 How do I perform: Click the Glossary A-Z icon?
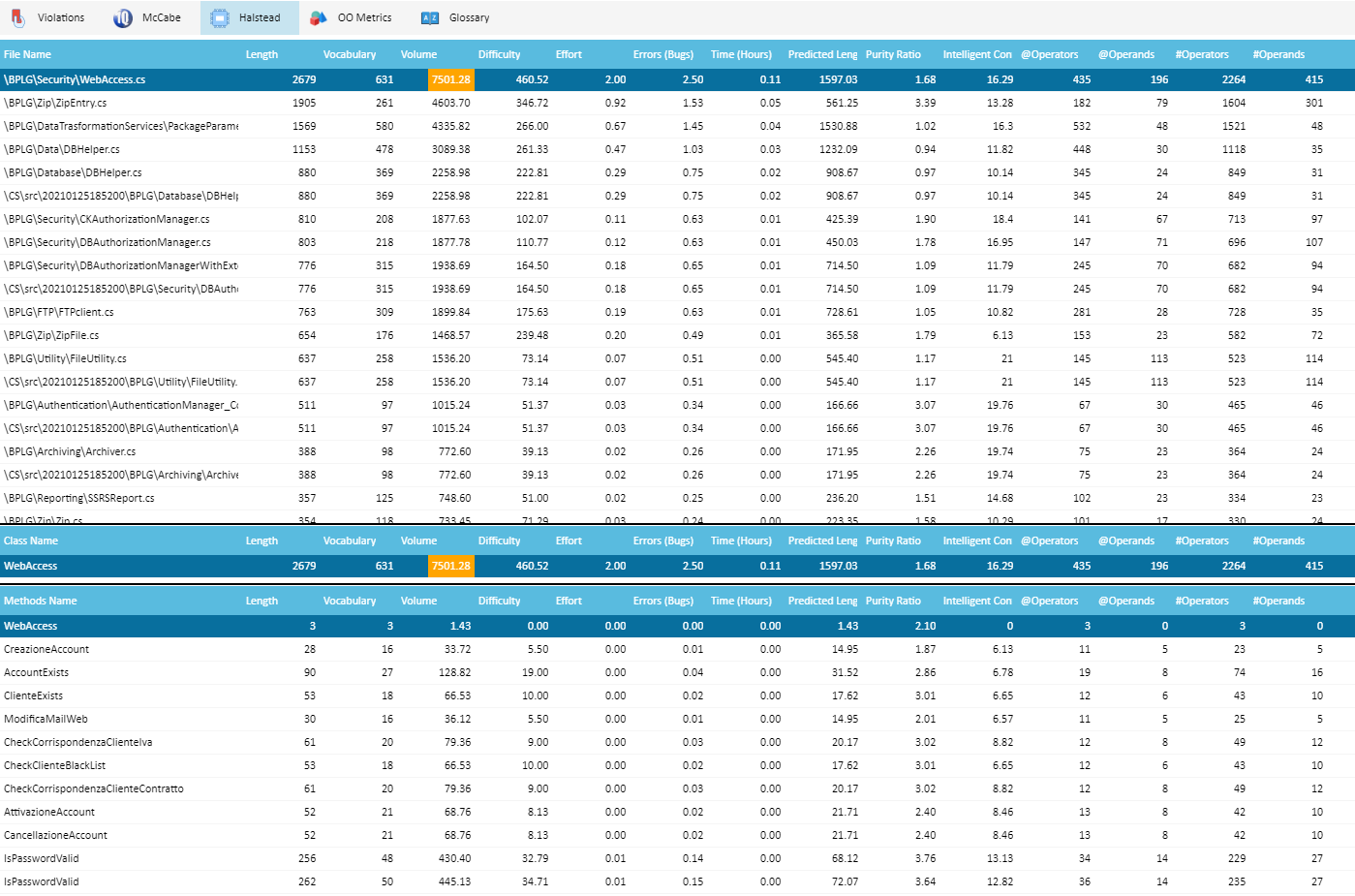click(430, 17)
